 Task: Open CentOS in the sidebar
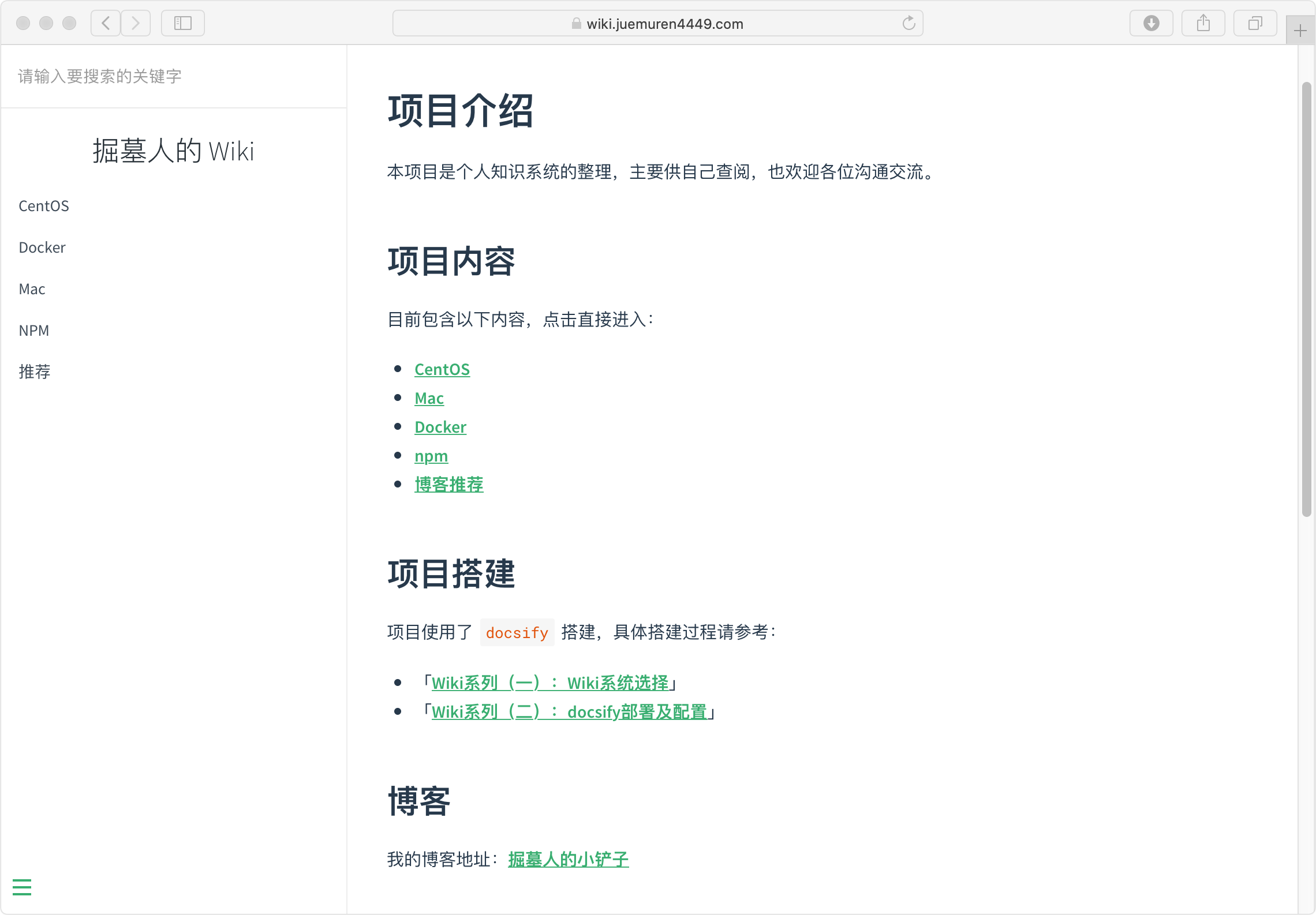[44, 206]
